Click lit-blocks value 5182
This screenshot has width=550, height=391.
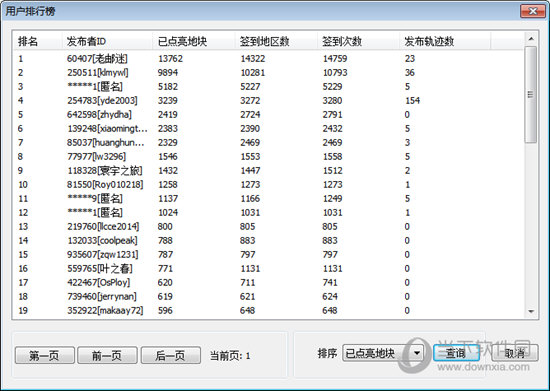point(168,87)
